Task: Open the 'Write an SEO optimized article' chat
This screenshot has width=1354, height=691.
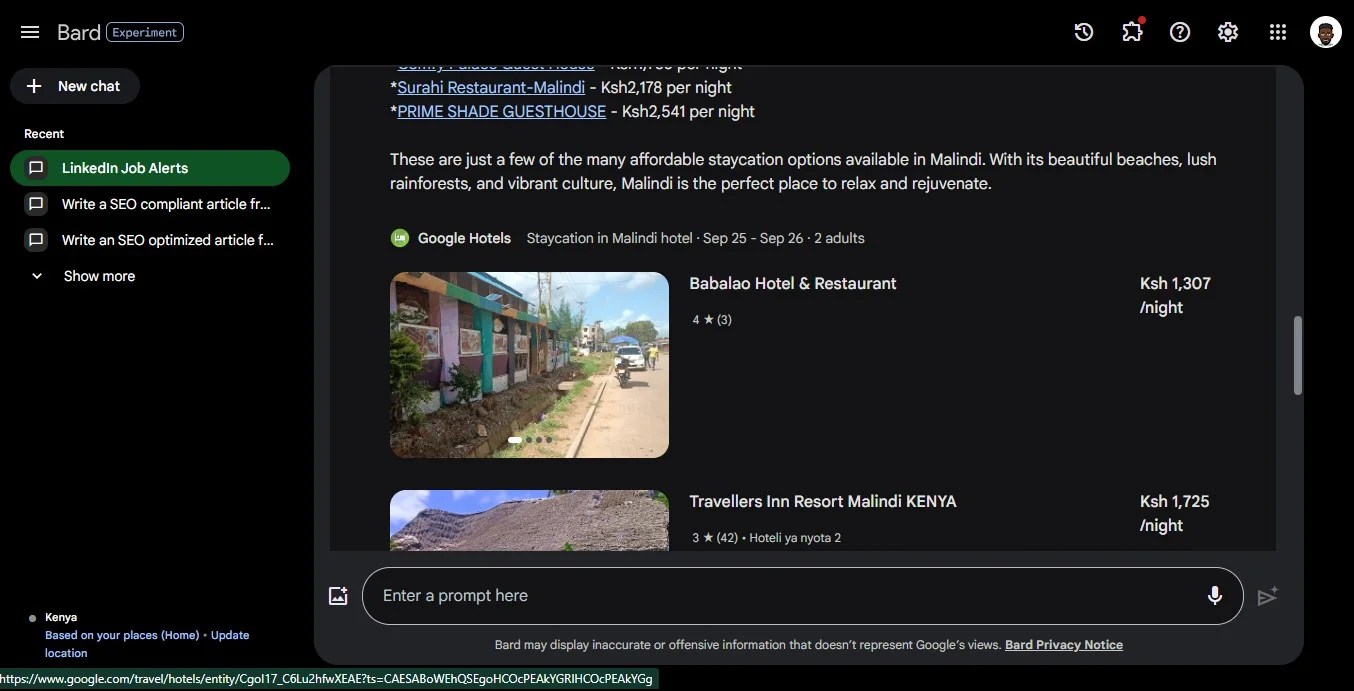Action: click(x=150, y=240)
